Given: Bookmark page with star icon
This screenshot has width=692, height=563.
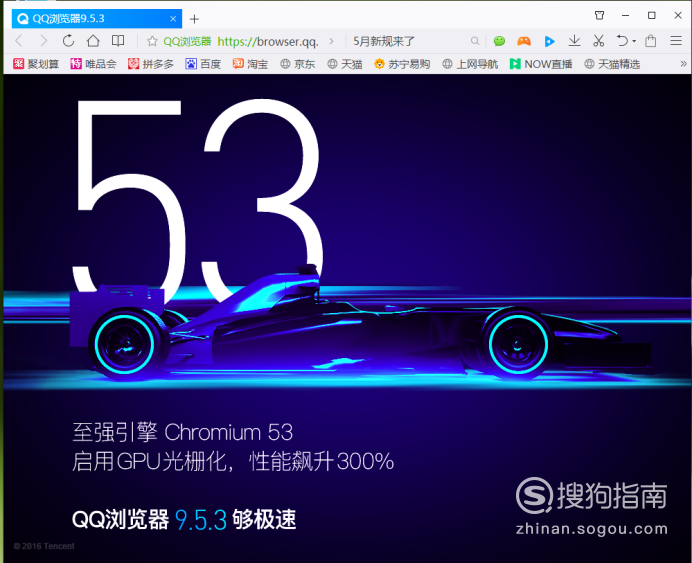Looking at the screenshot, I should click(152, 41).
